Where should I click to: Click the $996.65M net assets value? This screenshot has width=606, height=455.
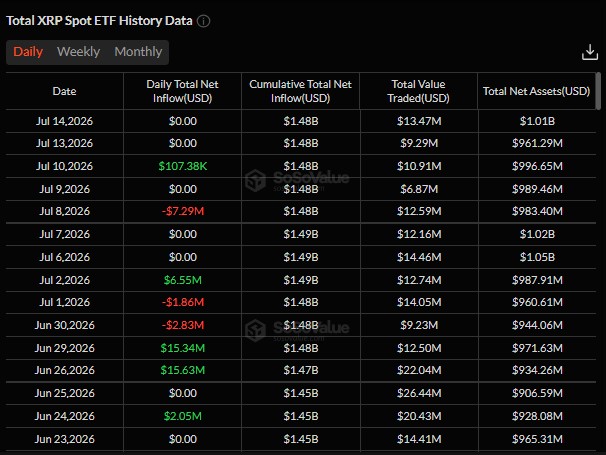click(x=537, y=166)
